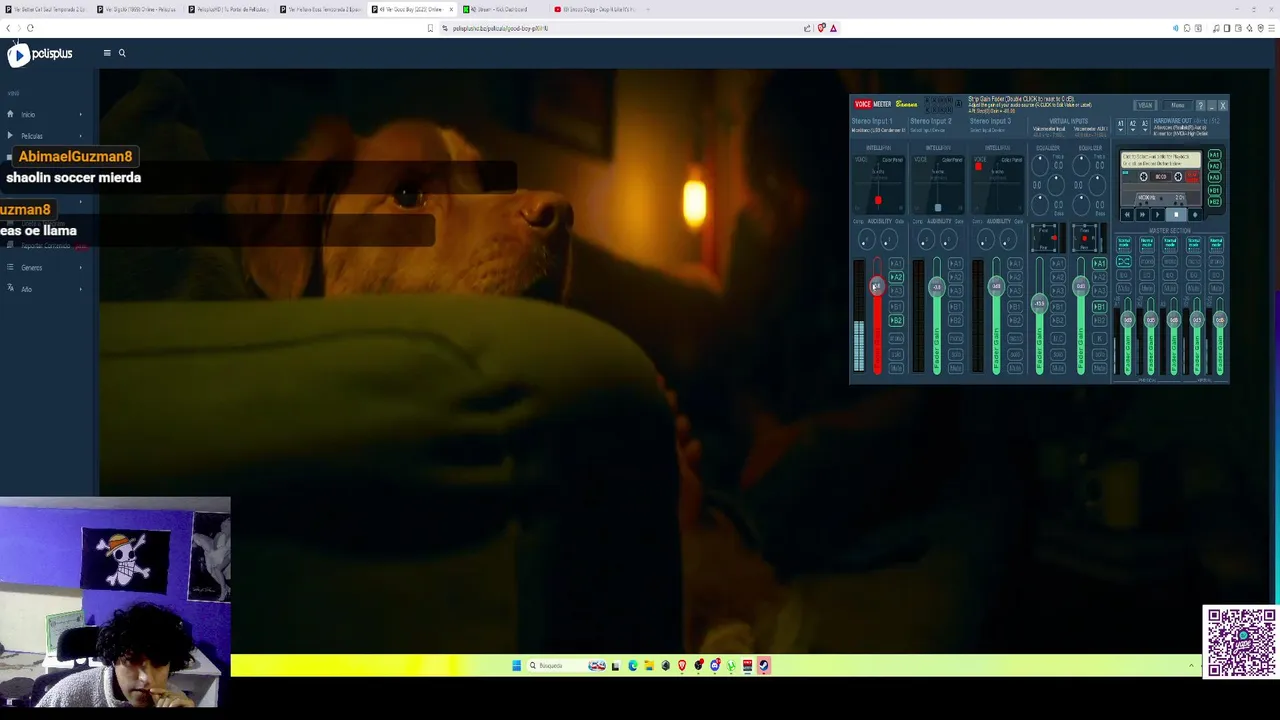The width and height of the screenshot is (1280, 720).
Task: Fast forward the Voicemeeter cassette recorder
Action: tap(1142, 215)
